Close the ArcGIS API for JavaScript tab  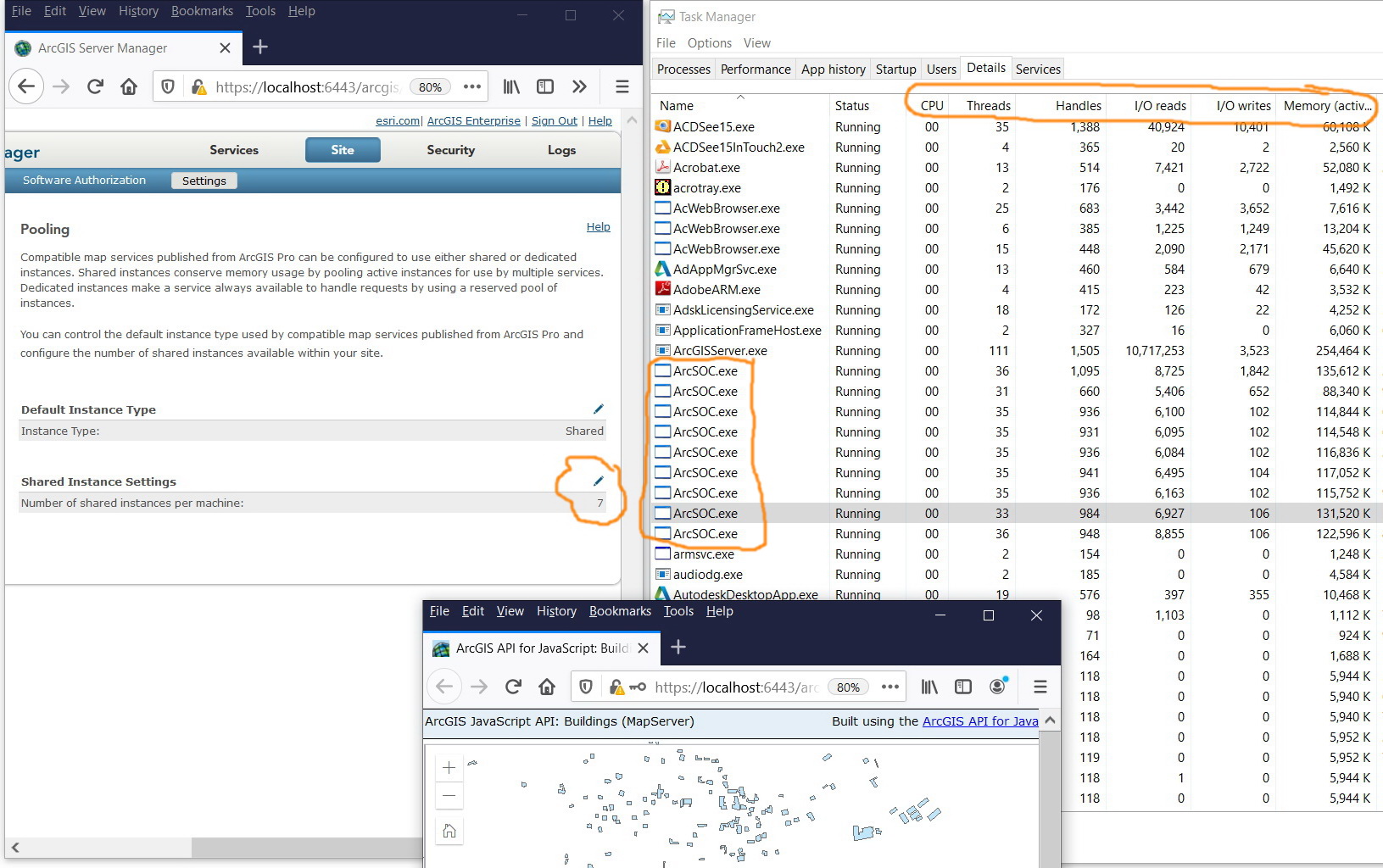click(x=643, y=648)
